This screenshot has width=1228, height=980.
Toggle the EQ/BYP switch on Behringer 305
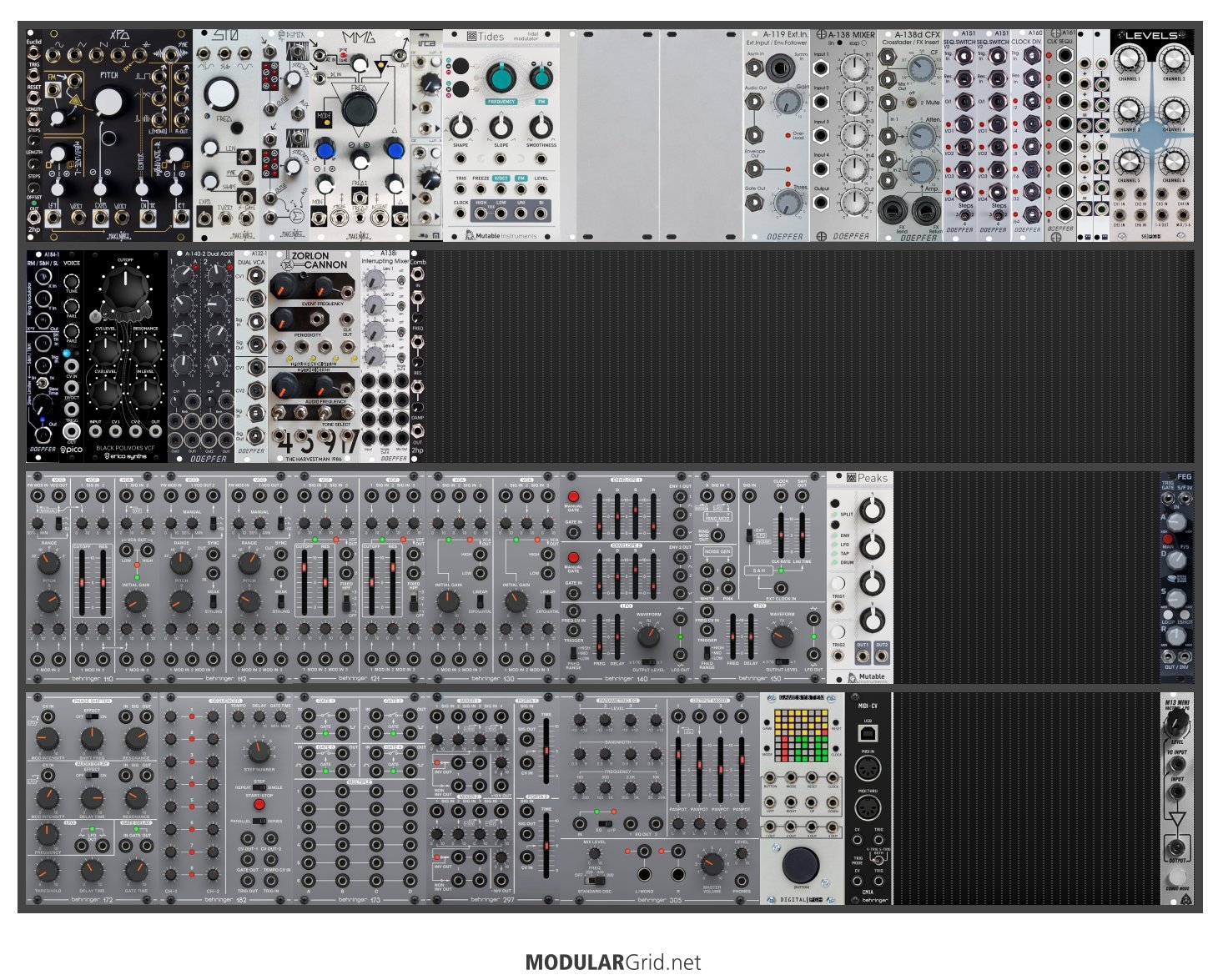click(x=605, y=823)
